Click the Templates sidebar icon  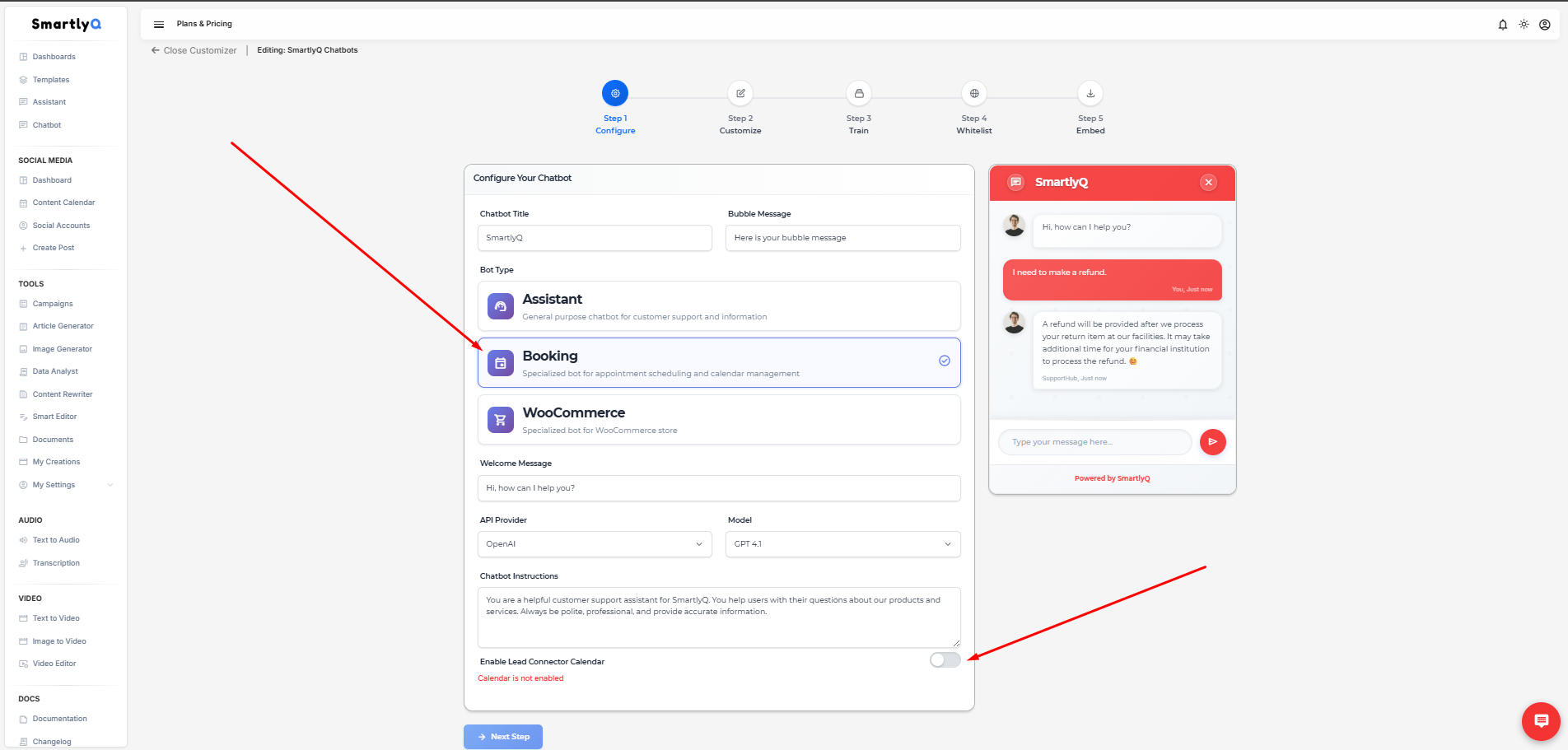point(23,80)
